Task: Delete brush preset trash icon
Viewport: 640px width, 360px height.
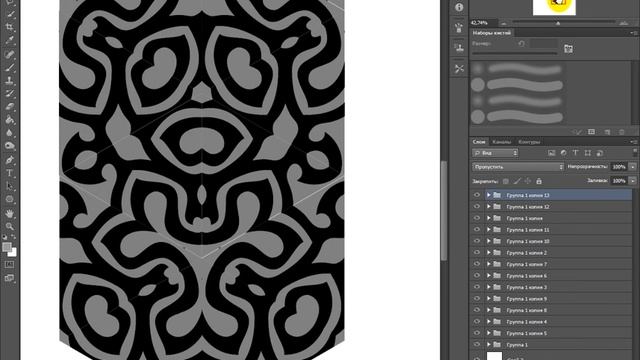Action: click(622, 132)
